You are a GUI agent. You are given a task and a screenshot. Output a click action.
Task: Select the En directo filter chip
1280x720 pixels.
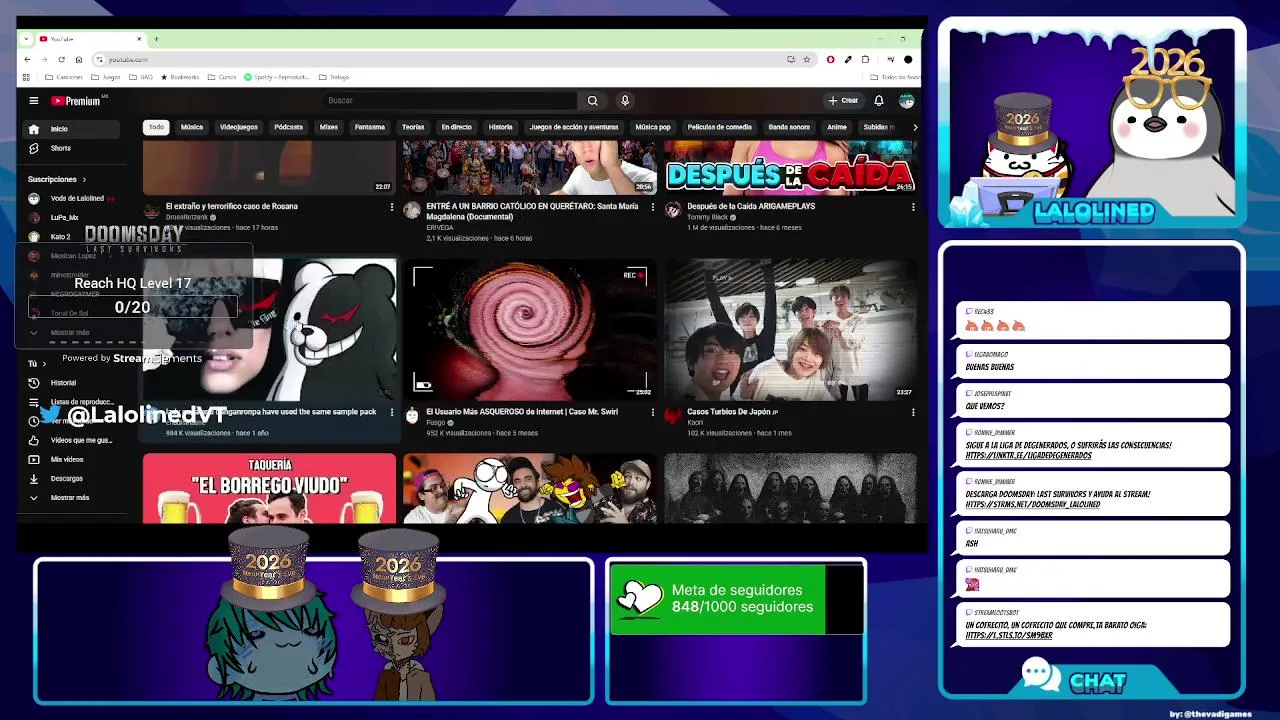(x=457, y=127)
